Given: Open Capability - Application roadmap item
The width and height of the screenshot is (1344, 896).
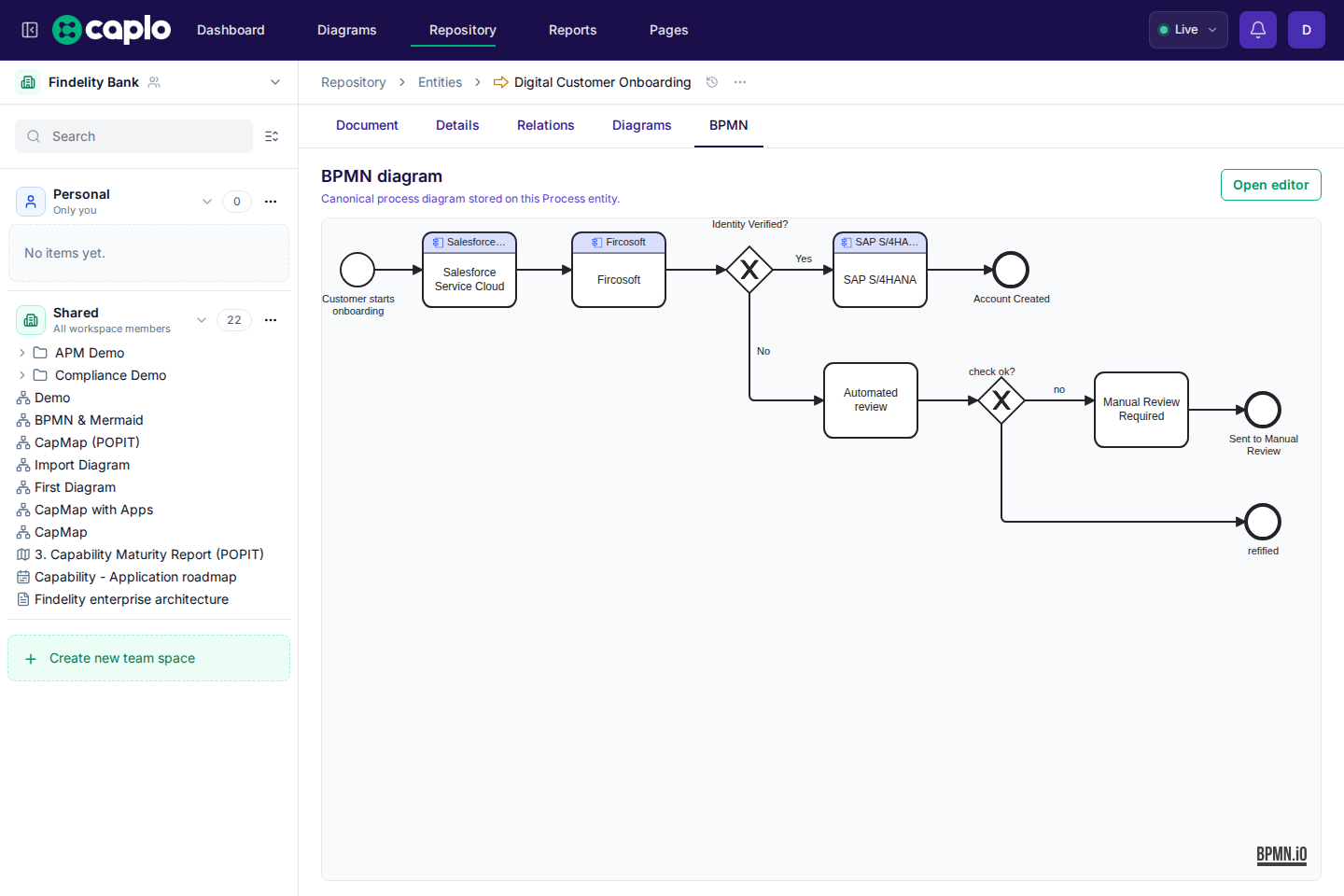Looking at the screenshot, I should point(135,577).
